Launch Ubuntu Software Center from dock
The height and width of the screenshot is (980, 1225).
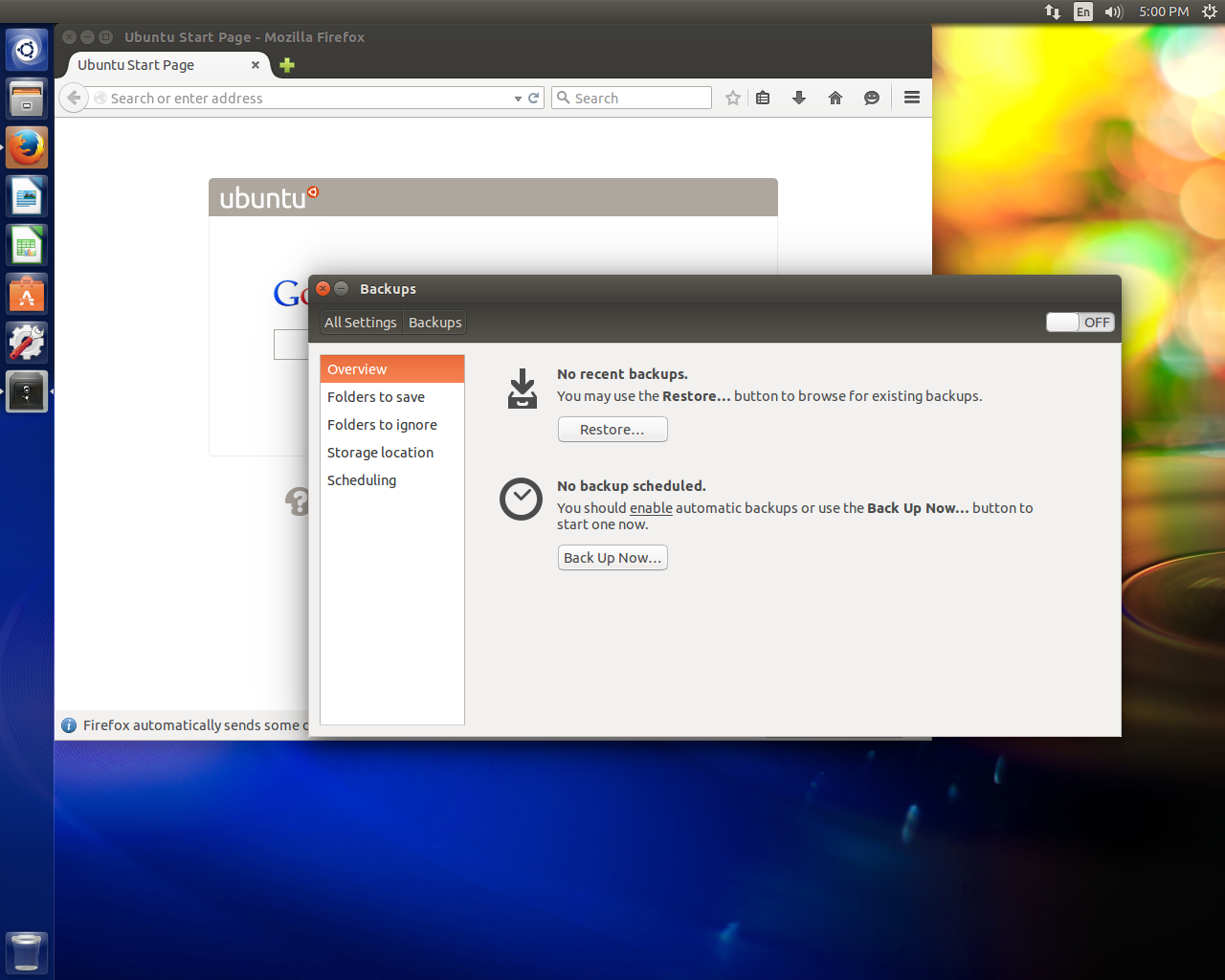pos(27,295)
